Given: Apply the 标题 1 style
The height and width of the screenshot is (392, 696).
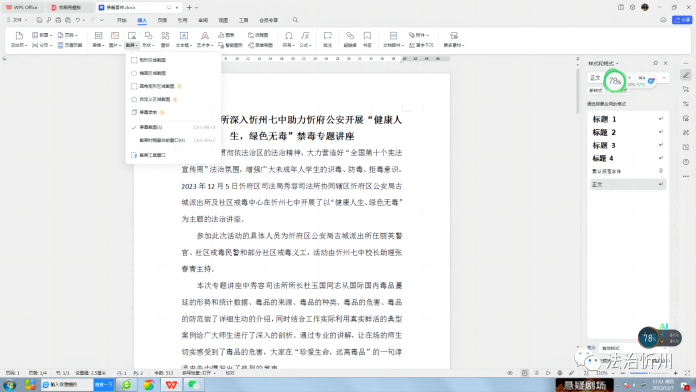Looking at the screenshot, I should coord(628,119).
